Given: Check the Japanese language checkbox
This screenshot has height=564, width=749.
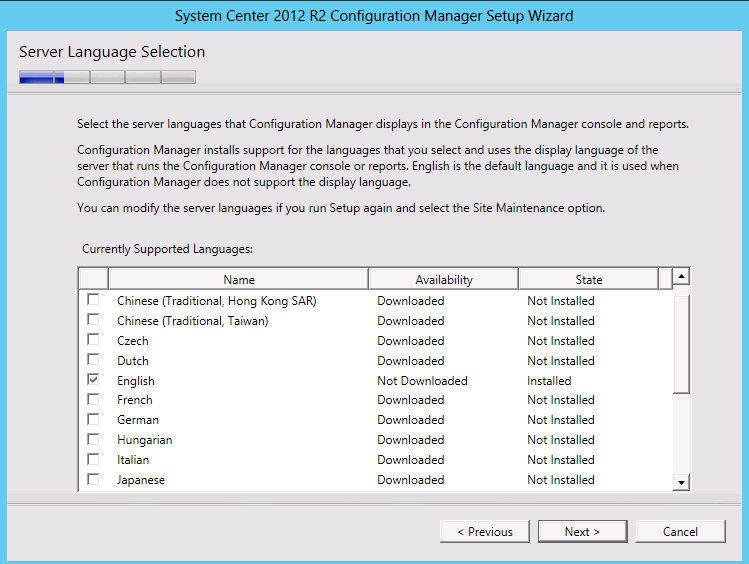Looking at the screenshot, I should [93, 479].
